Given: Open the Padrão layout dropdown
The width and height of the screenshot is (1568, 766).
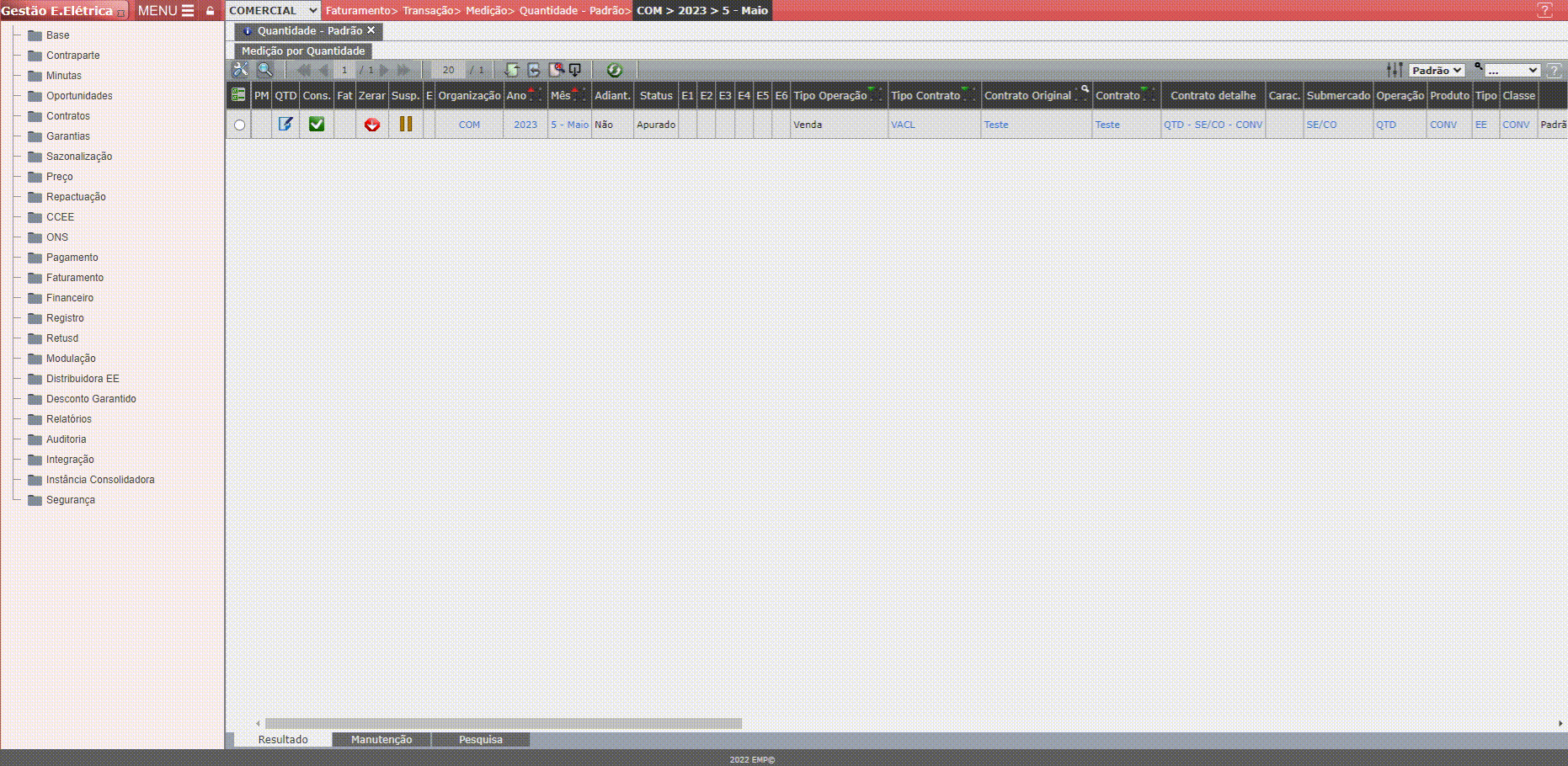Looking at the screenshot, I should (x=1437, y=71).
